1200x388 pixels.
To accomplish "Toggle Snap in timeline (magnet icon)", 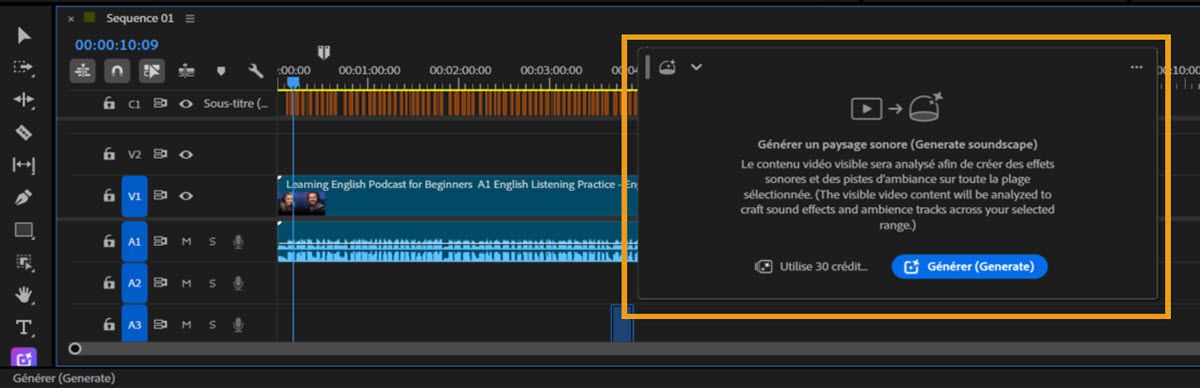I will click(x=117, y=71).
